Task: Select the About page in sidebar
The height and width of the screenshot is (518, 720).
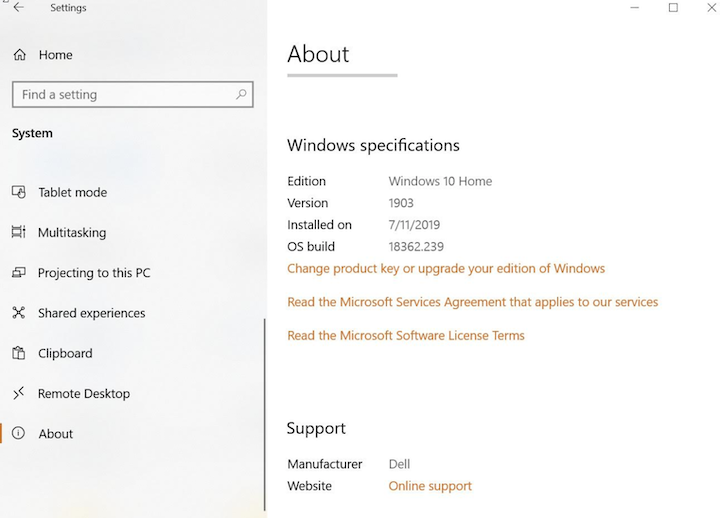Action: point(56,434)
